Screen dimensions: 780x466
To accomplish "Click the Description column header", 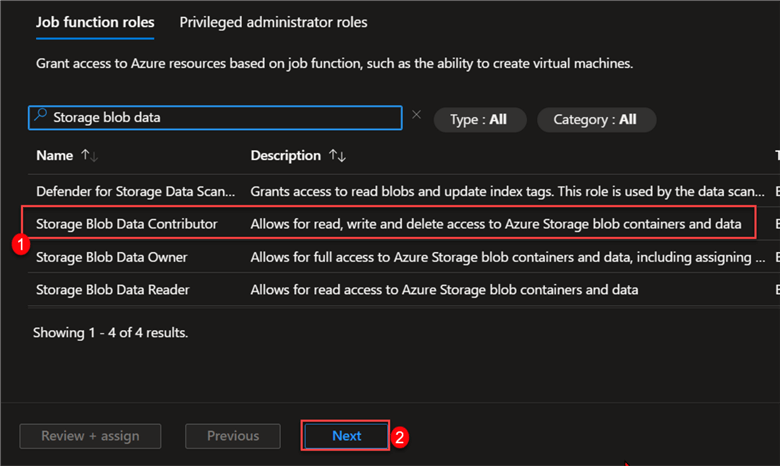I will 285,156.
